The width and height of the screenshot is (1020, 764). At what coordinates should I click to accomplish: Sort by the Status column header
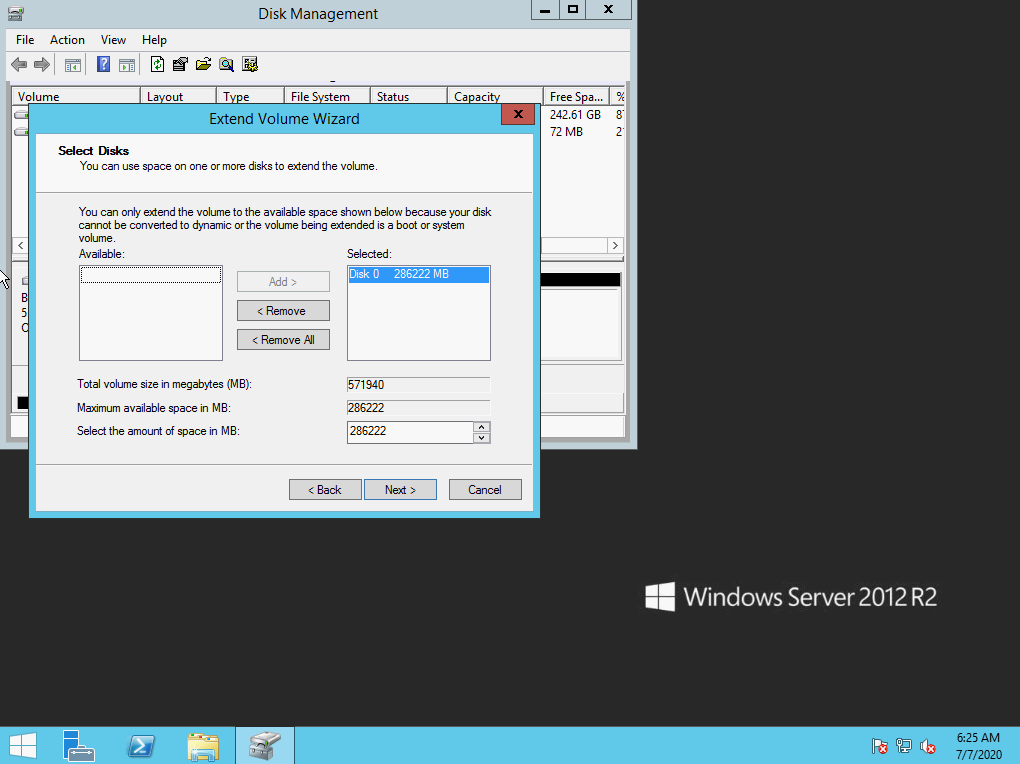point(409,96)
